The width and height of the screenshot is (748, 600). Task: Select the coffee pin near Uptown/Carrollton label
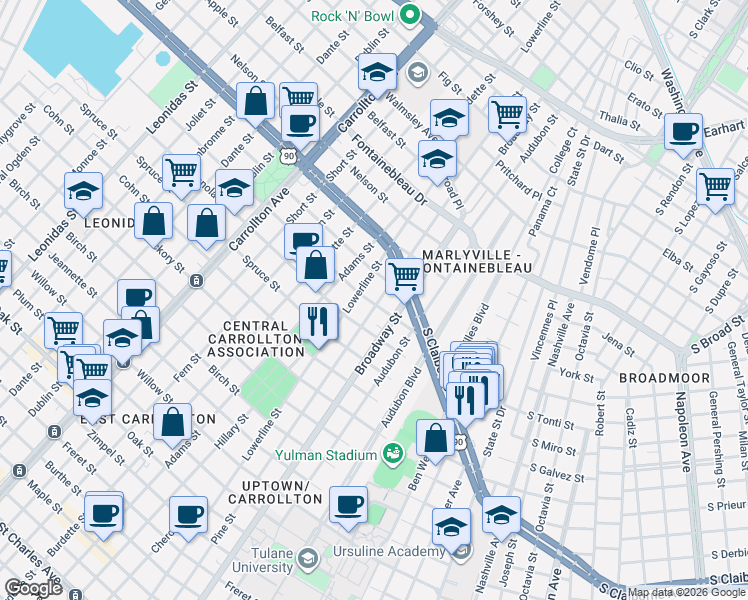click(x=348, y=505)
